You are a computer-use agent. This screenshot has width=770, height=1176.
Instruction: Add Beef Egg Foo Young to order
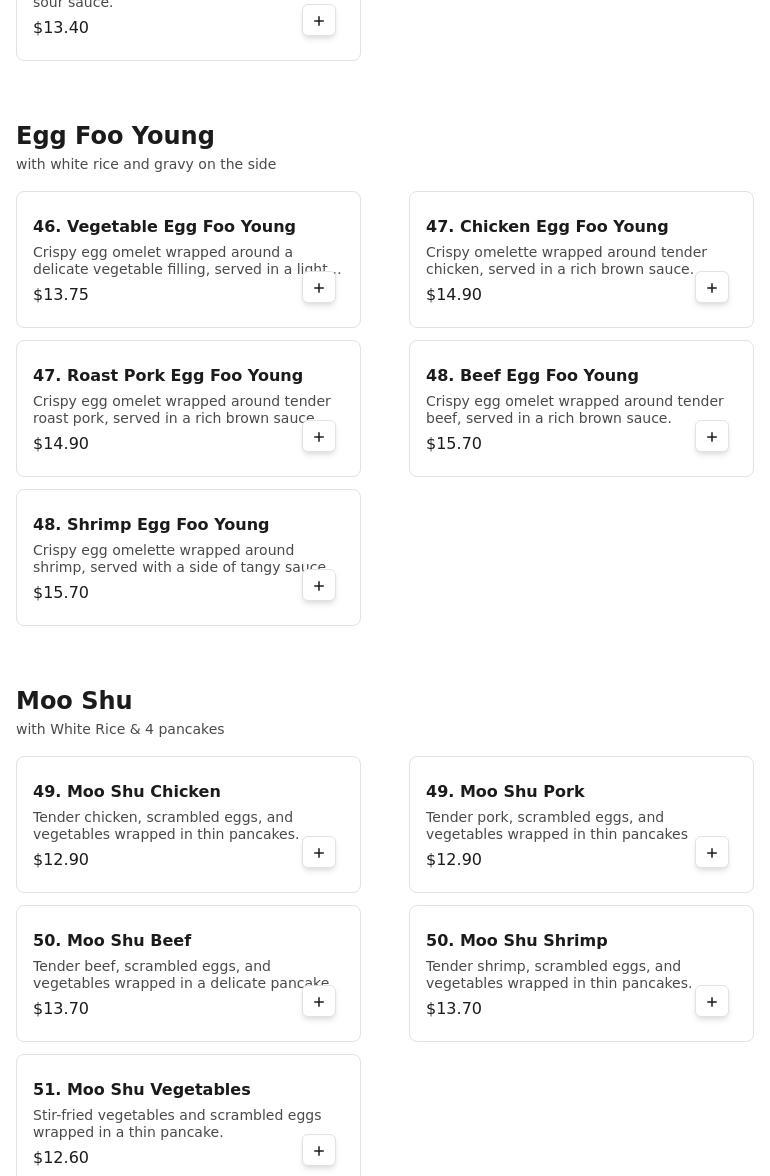[x=712, y=437]
